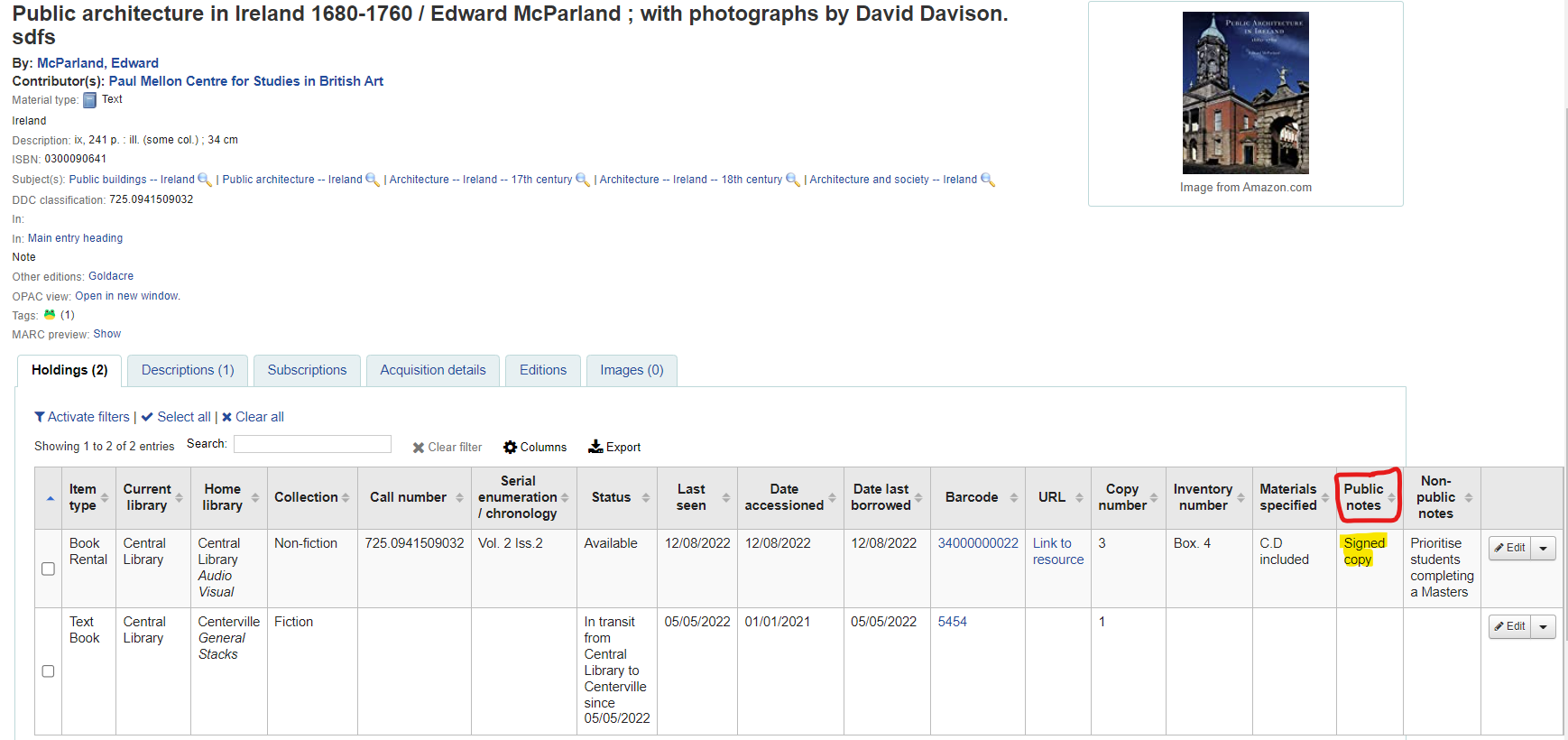1568x740 pixels.
Task: Sort by Materials specified column arrows
Action: [1325, 497]
